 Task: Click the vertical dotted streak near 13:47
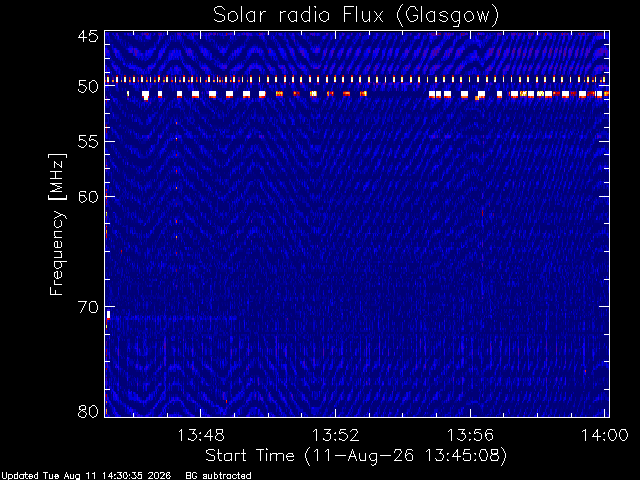click(176, 196)
